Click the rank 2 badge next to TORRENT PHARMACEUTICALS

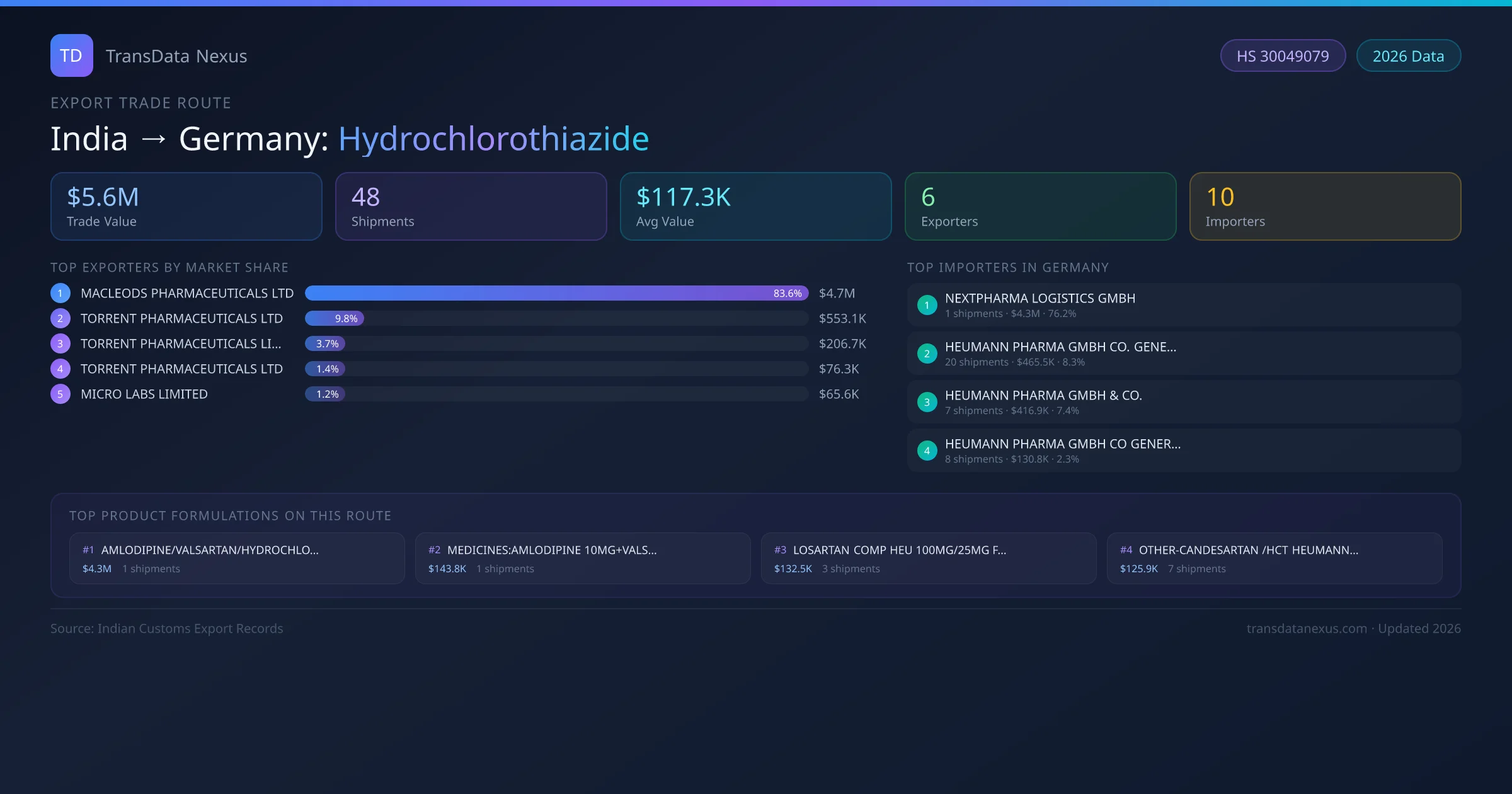[60, 318]
